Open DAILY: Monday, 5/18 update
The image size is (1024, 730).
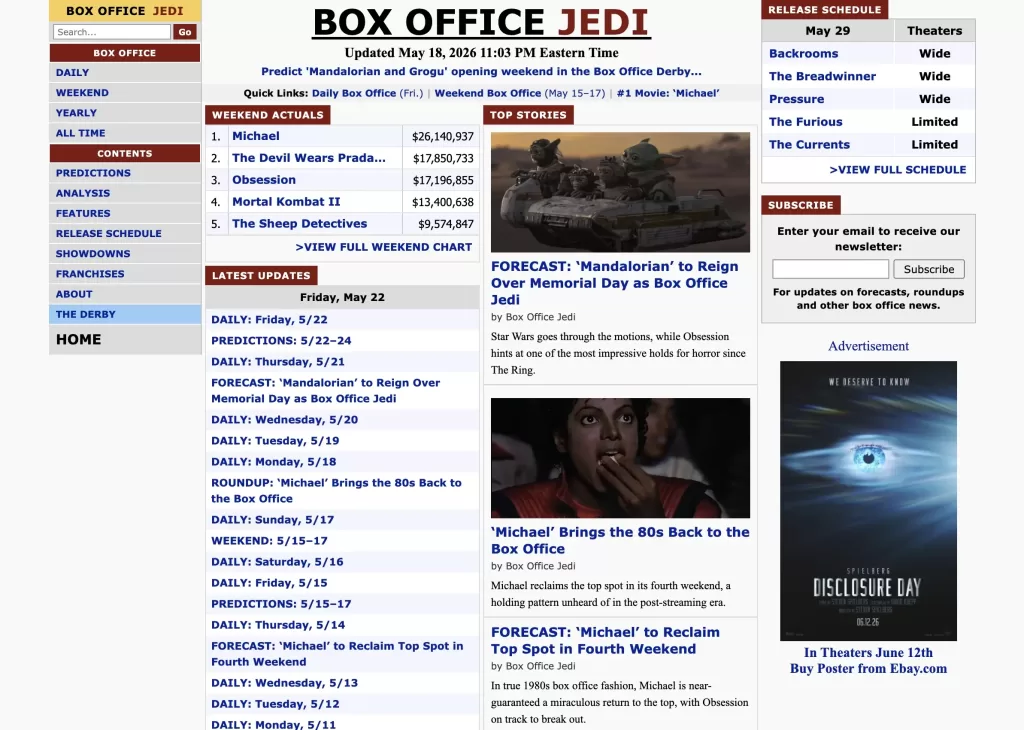tap(274, 462)
